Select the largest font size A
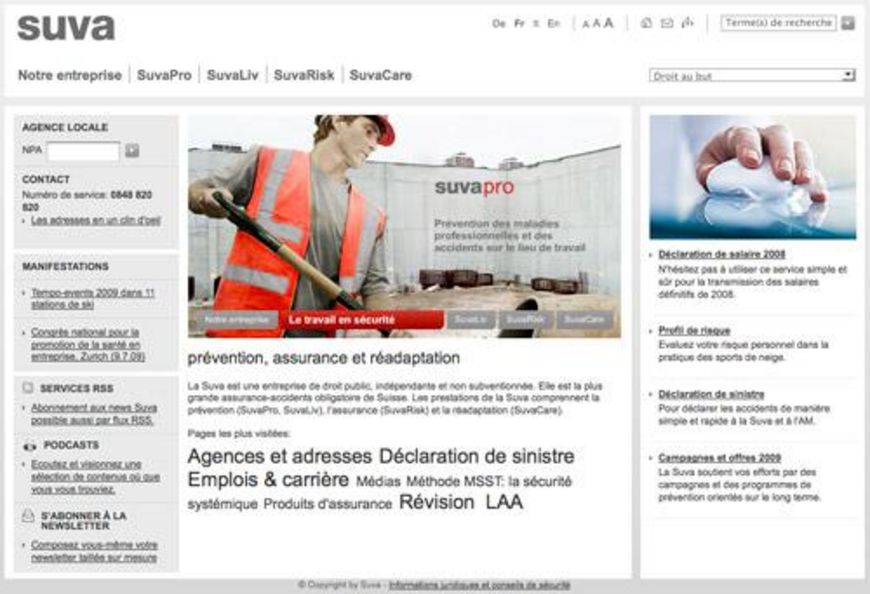870x594 pixels. (609, 23)
